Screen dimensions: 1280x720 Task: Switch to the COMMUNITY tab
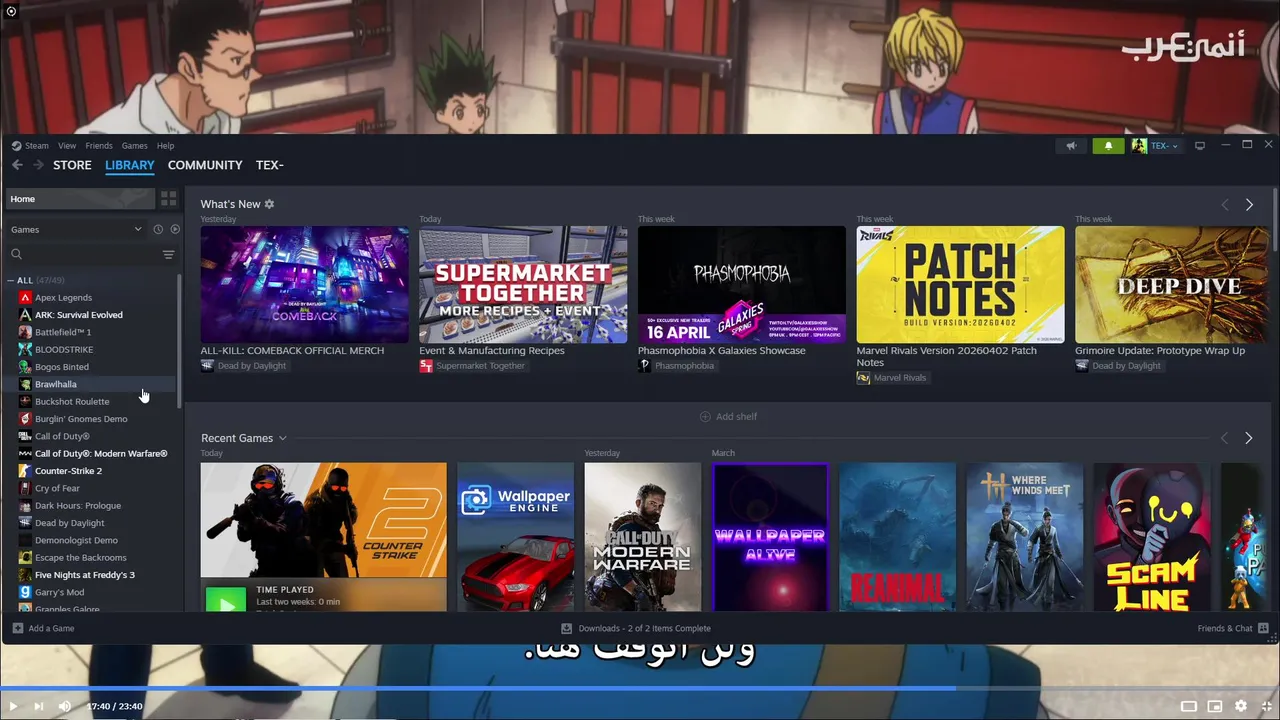pyautogui.click(x=205, y=165)
